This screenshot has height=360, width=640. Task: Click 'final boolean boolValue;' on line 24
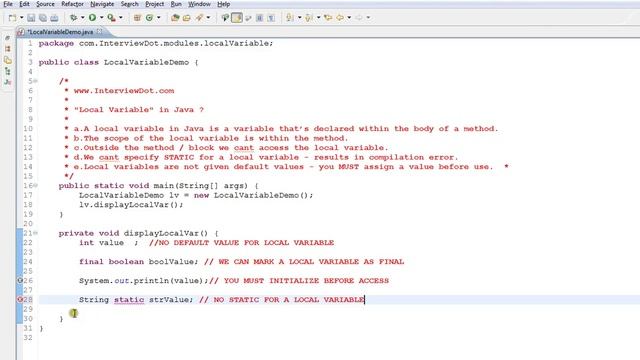coord(139,262)
